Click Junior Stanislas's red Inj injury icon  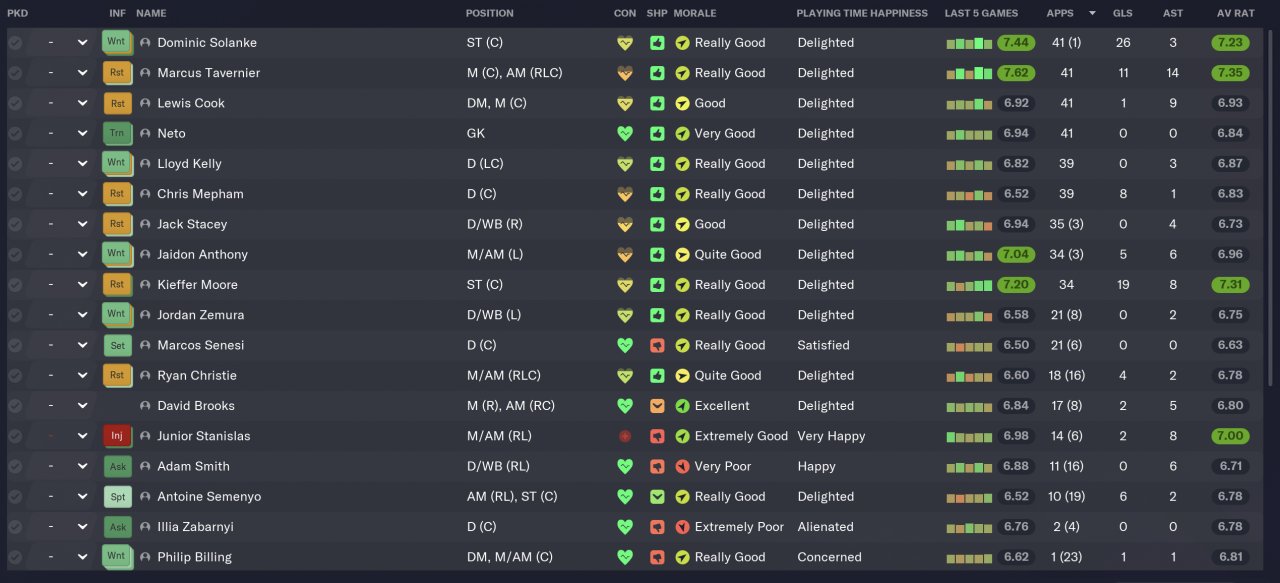click(x=116, y=436)
